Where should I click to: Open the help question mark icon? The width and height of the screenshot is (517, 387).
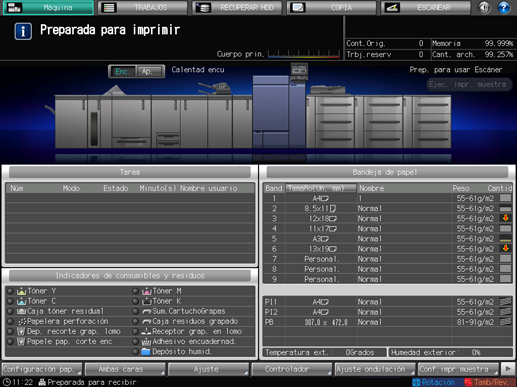tap(504, 7)
